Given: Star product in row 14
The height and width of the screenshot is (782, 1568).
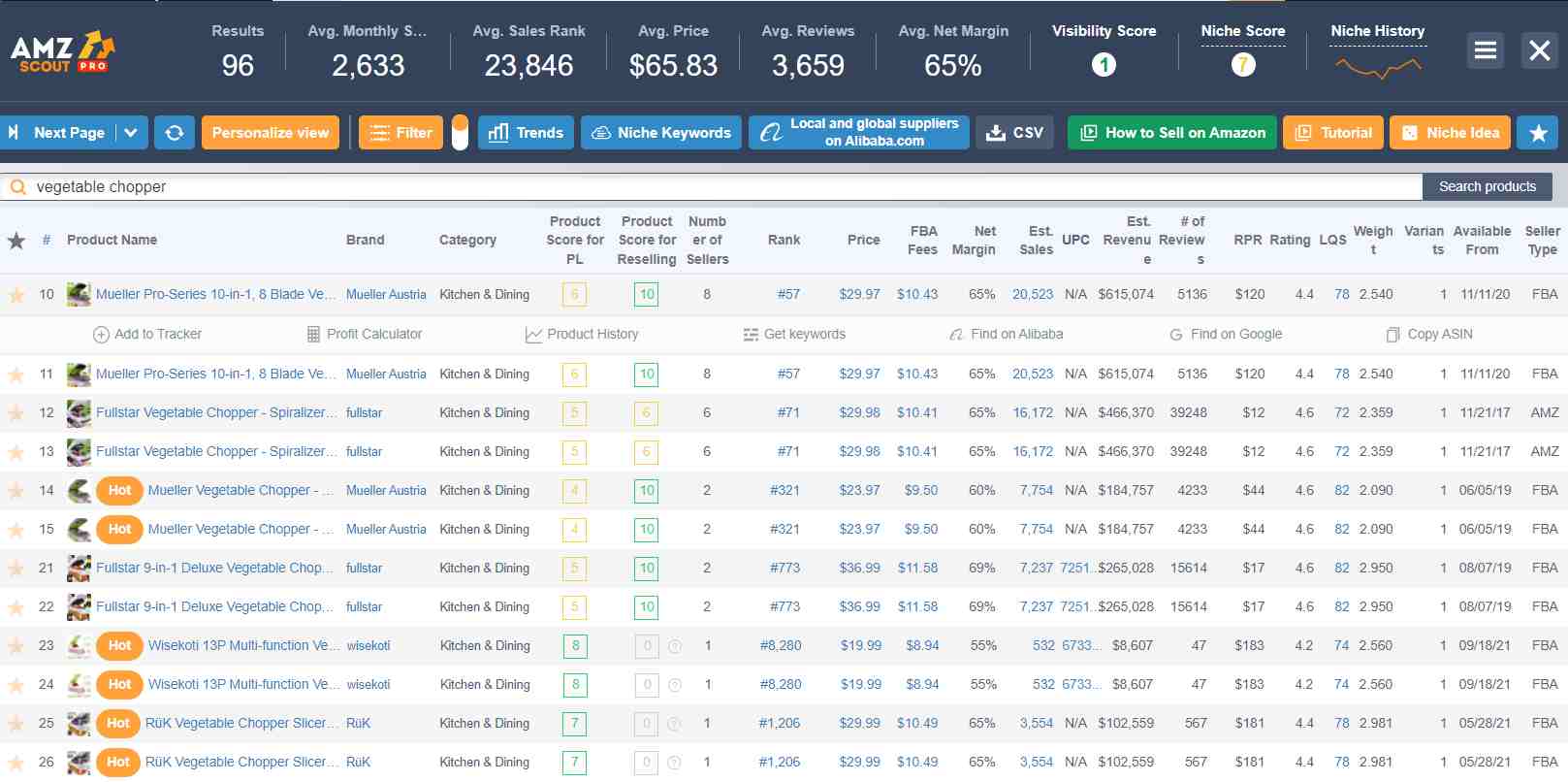Looking at the screenshot, I should click(16, 491).
